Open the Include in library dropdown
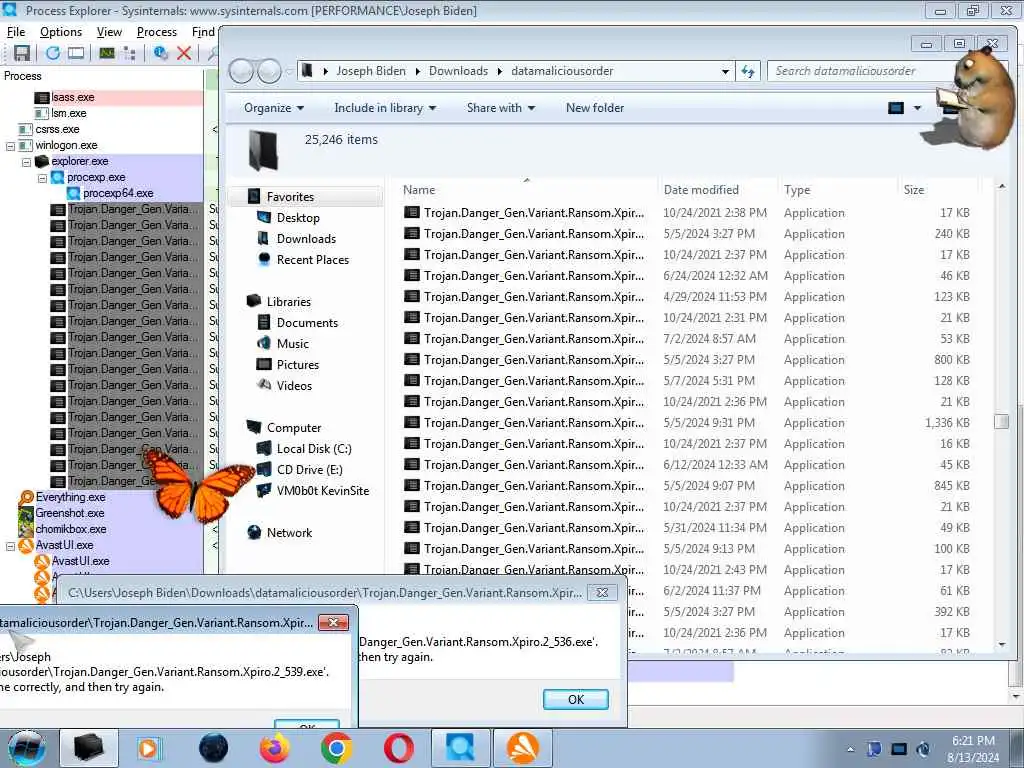1024x768 pixels. (x=385, y=108)
